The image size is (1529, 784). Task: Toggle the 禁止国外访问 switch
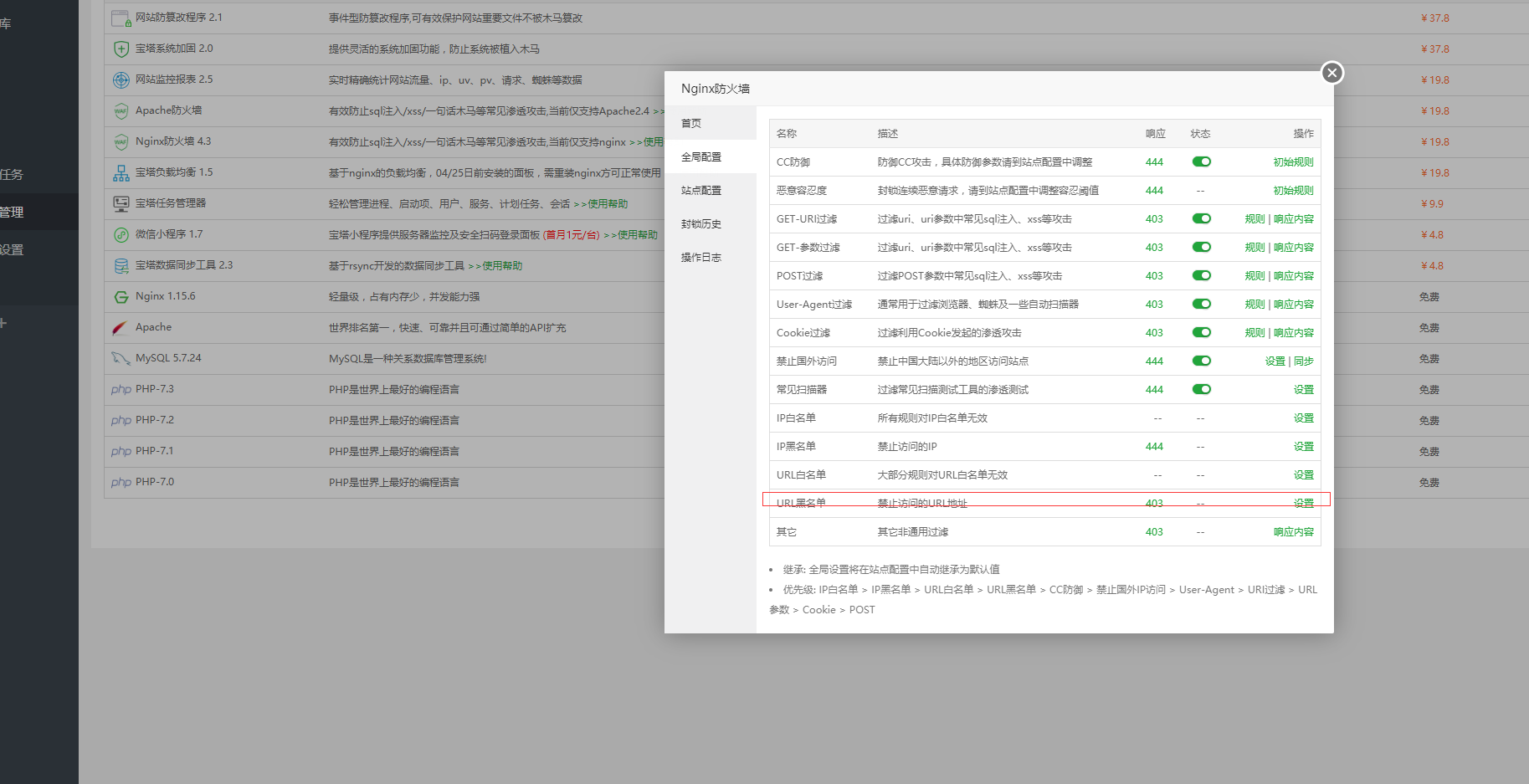(x=1202, y=361)
